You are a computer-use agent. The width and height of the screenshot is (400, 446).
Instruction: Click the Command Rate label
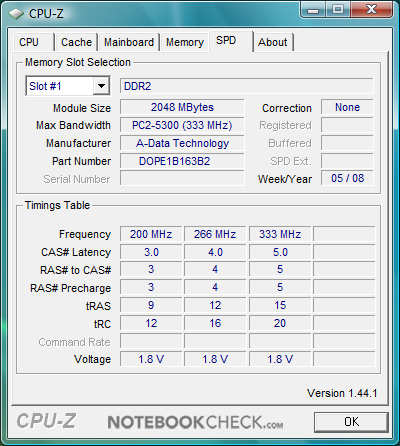pos(74,342)
